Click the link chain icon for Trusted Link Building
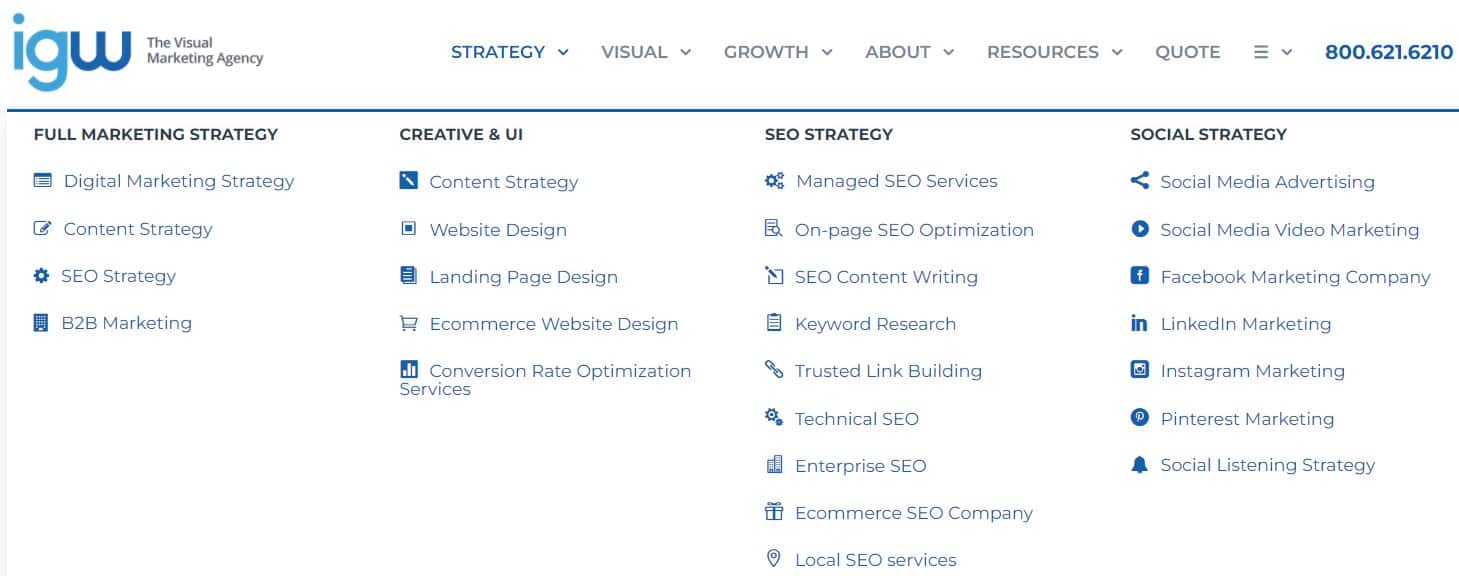The image size is (1459, 576). point(772,370)
